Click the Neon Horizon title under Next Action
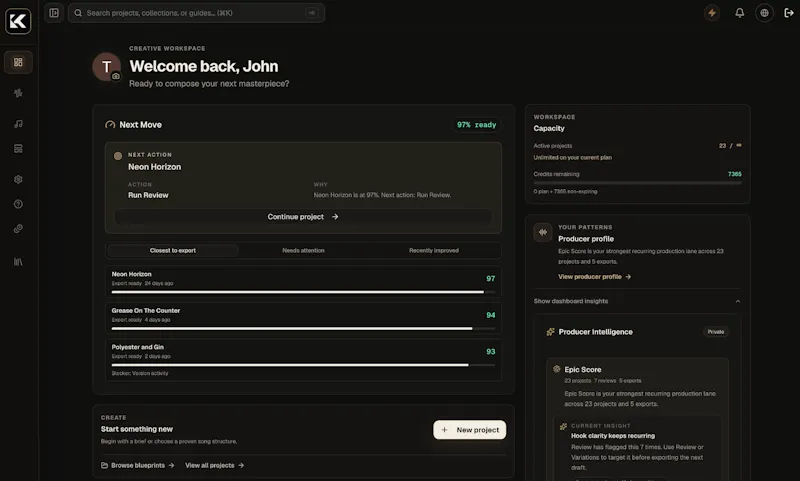 (x=155, y=167)
